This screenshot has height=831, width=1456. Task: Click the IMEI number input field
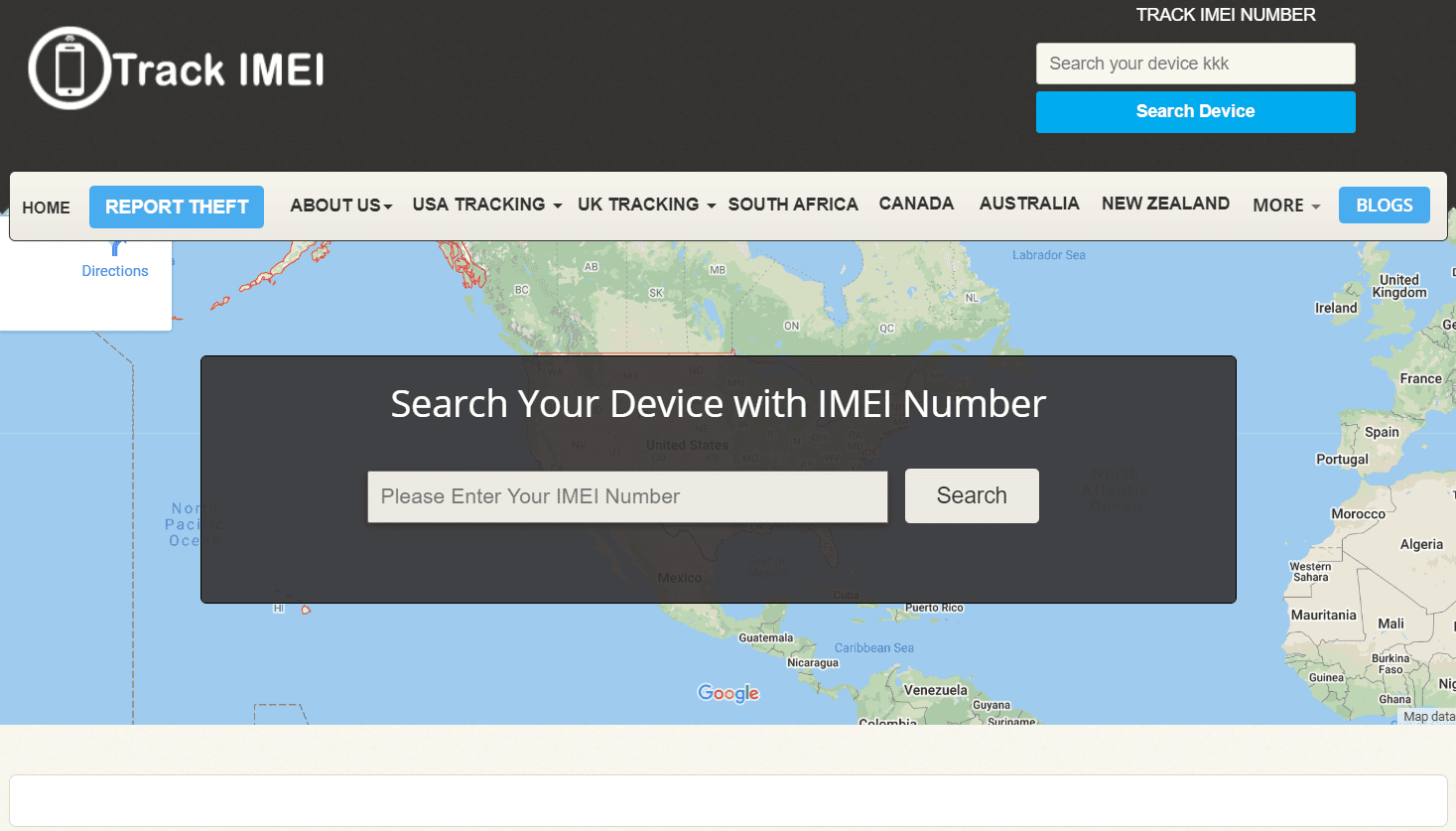click(x=627, y=496)
